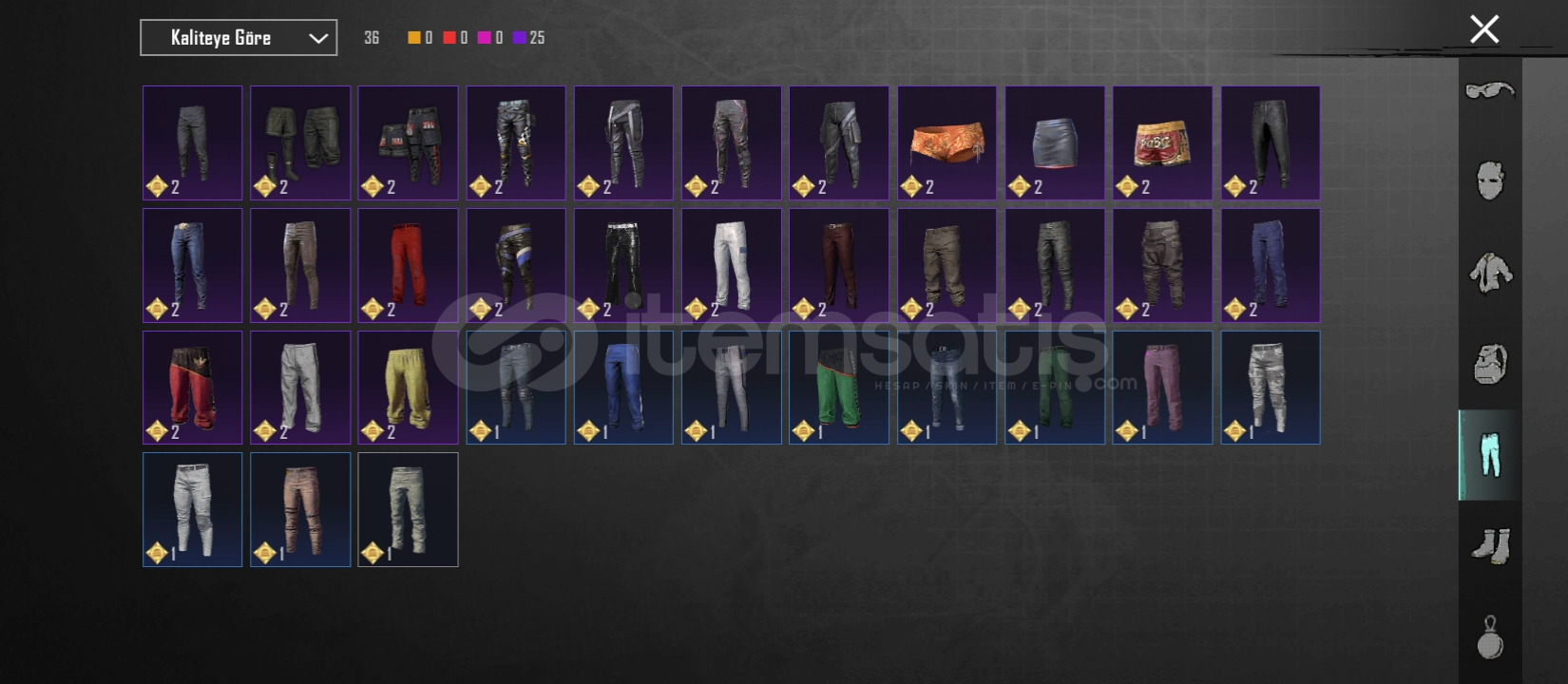Switch to the boots category
1568x684 pixels.
click(x=1490, y=546)
